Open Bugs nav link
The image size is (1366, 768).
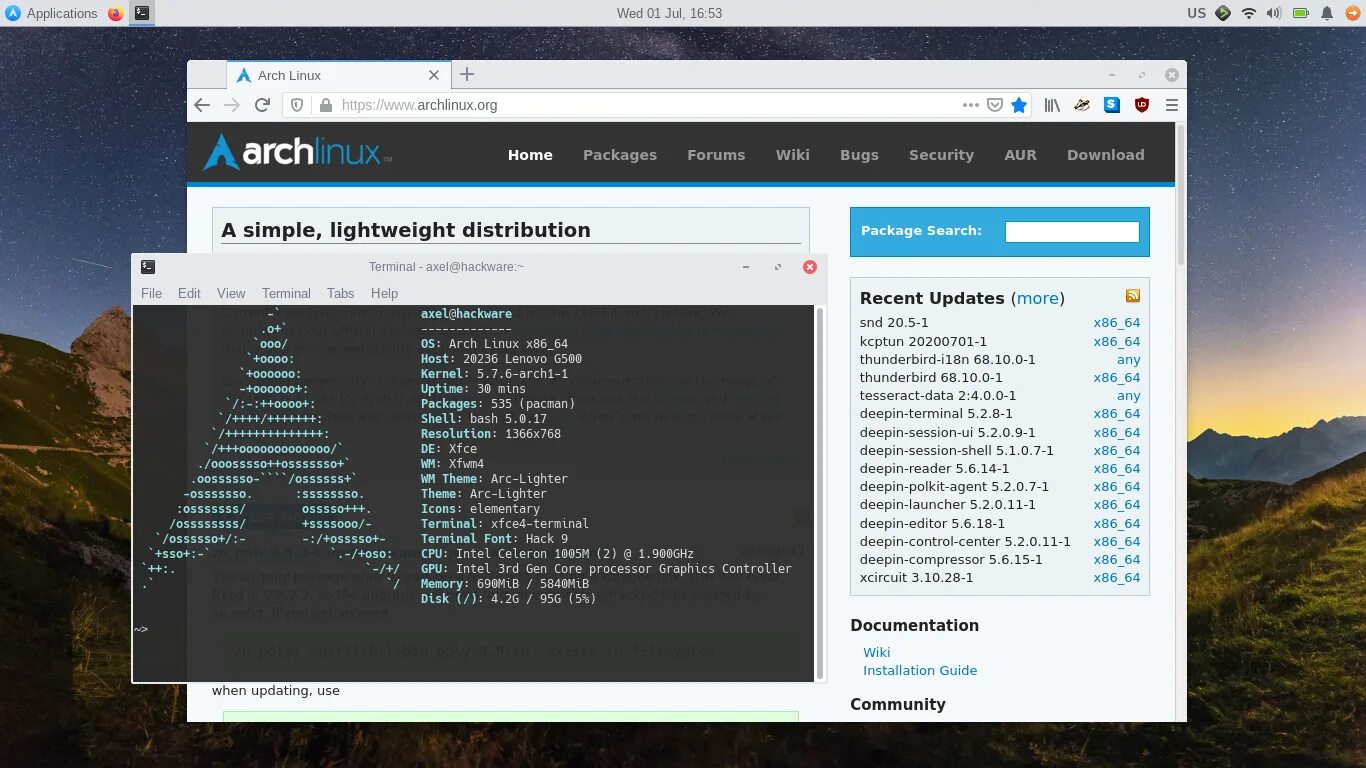tap(859, 155)
